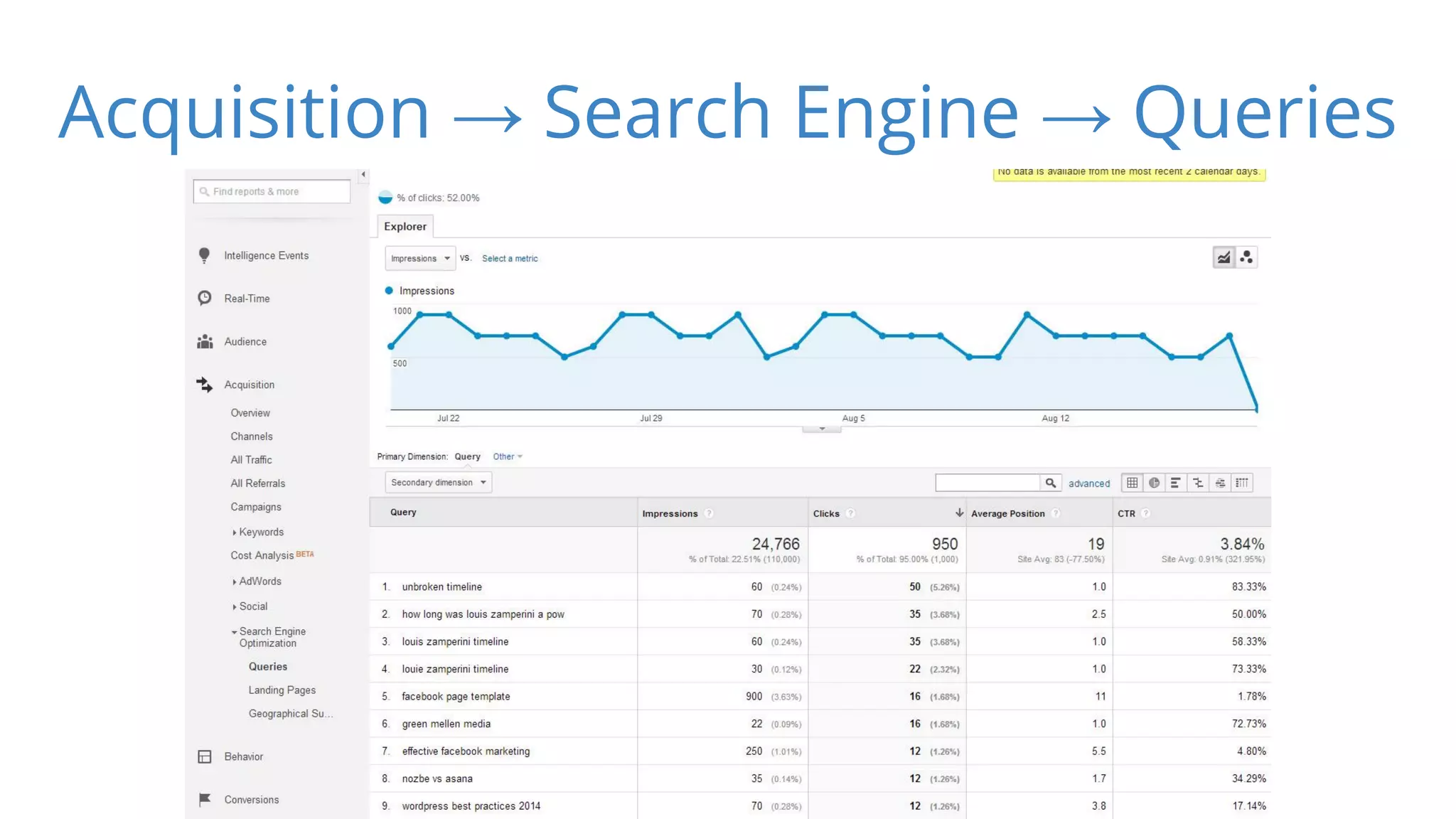
Task: Click the Behavior panel icon
Action: [x=205, y=756]
